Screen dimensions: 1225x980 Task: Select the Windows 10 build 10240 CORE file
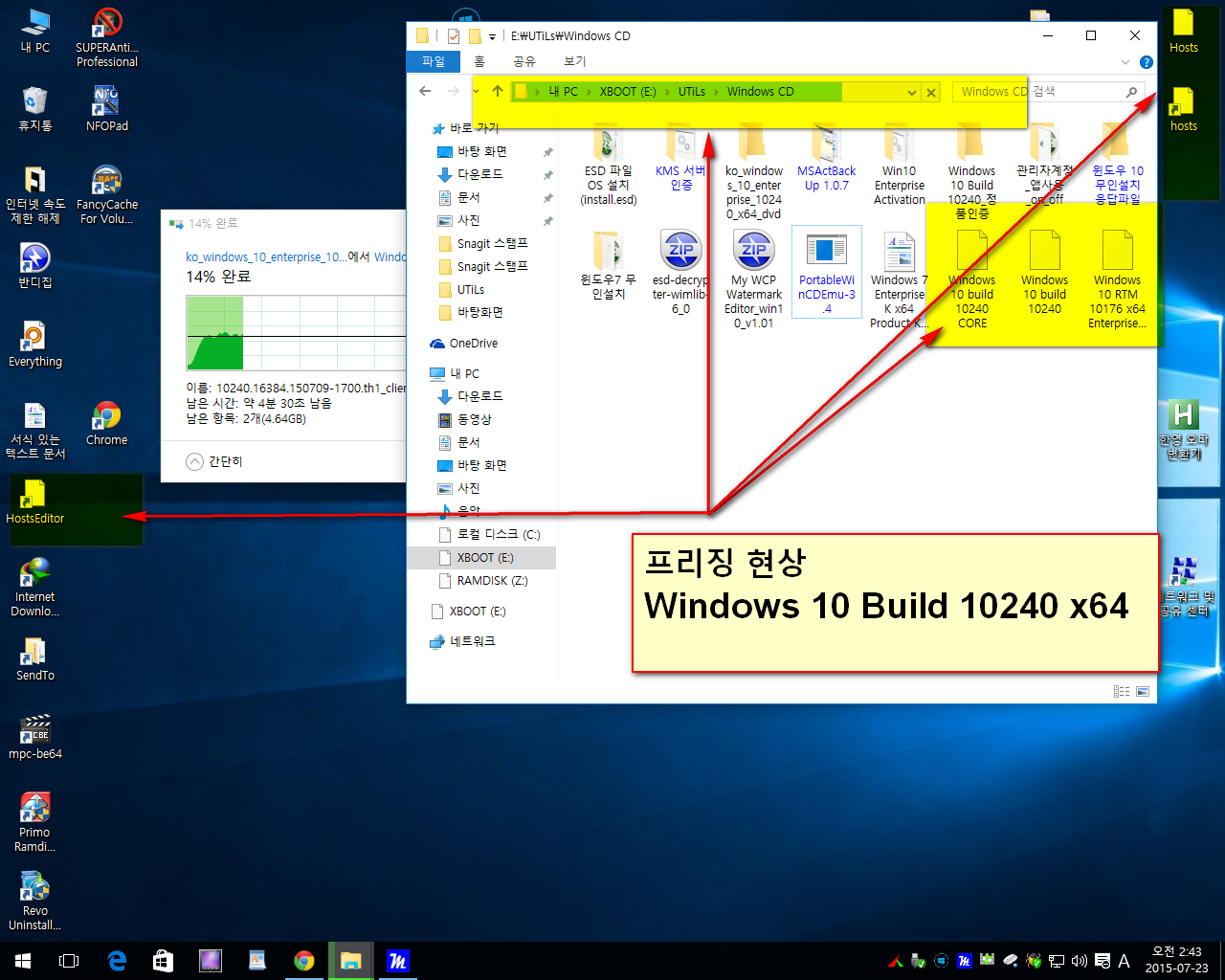(972, 279)
